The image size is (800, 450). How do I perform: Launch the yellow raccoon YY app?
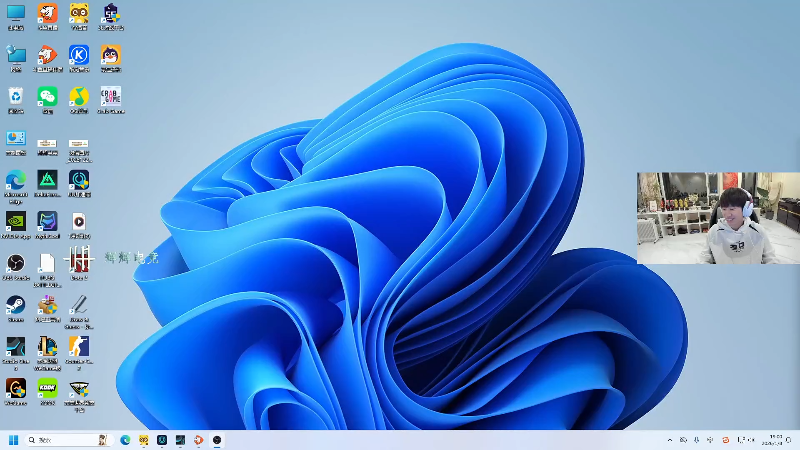pos(79,17)
